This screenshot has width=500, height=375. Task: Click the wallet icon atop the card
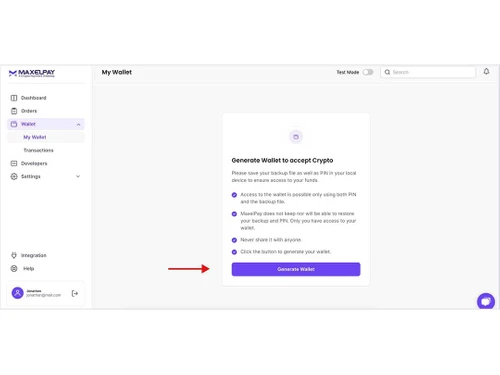pyautogui.click(x=296, y=137)
